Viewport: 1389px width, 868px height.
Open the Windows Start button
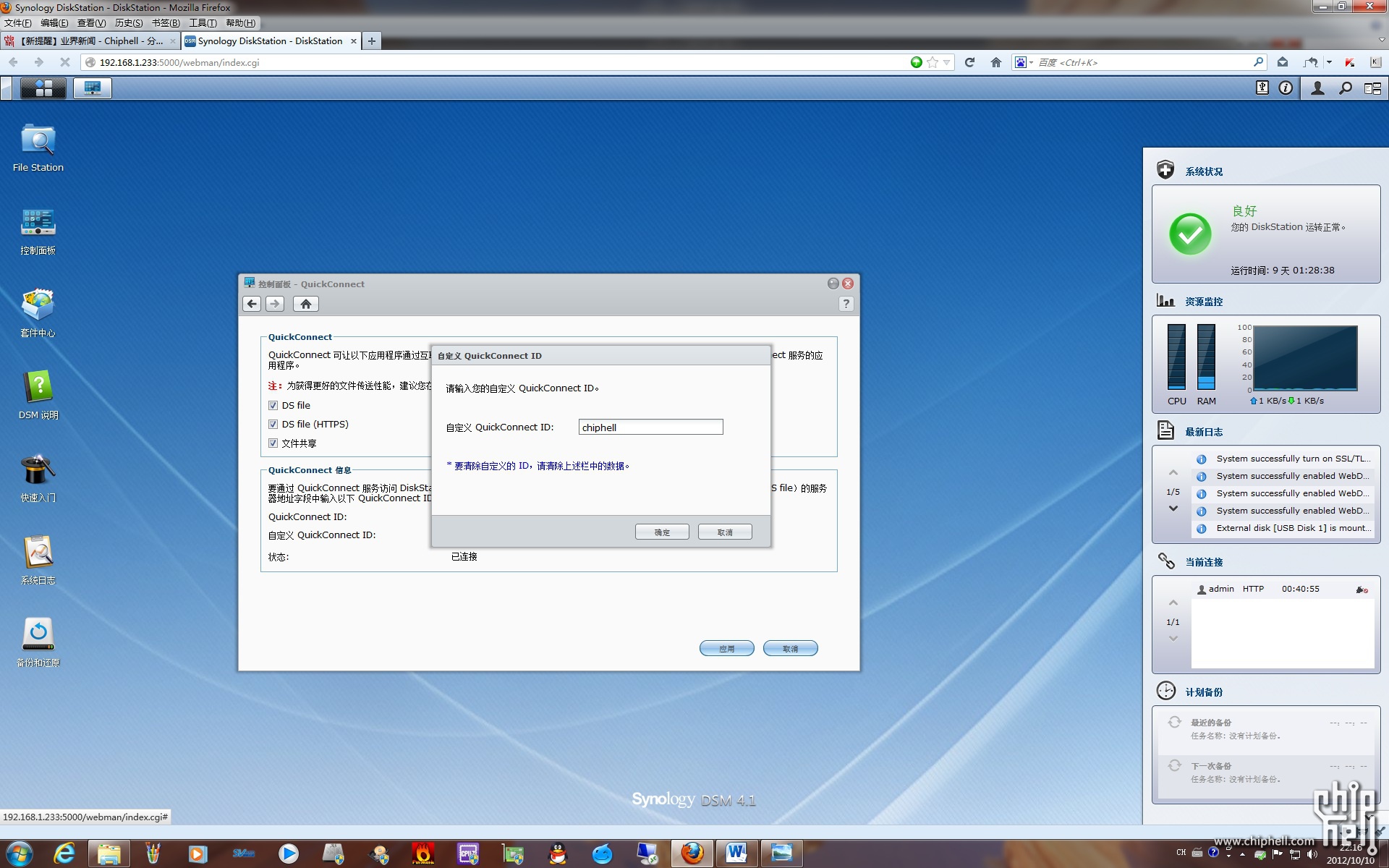point(20,854)
